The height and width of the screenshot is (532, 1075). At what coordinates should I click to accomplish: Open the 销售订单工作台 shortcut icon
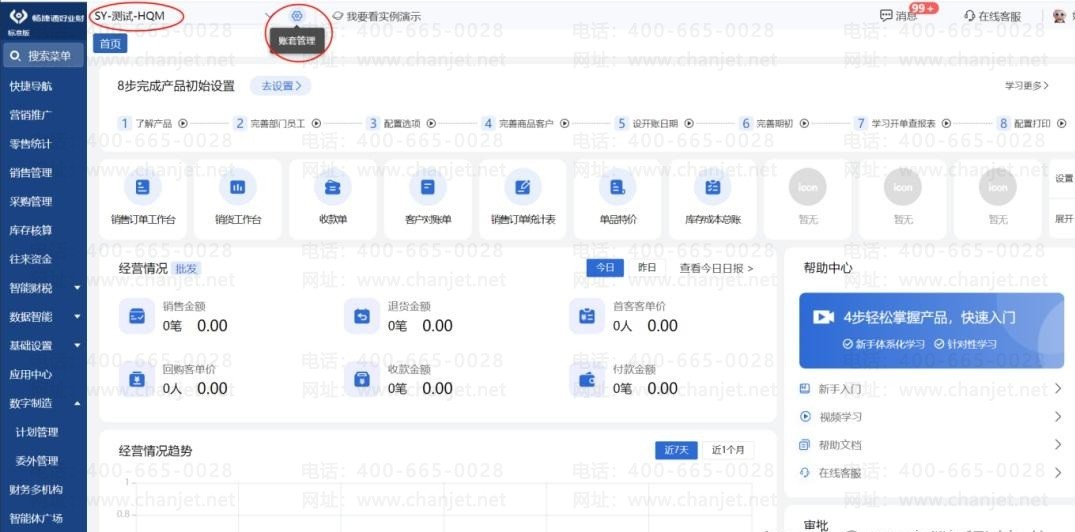(x=143, y=187)
